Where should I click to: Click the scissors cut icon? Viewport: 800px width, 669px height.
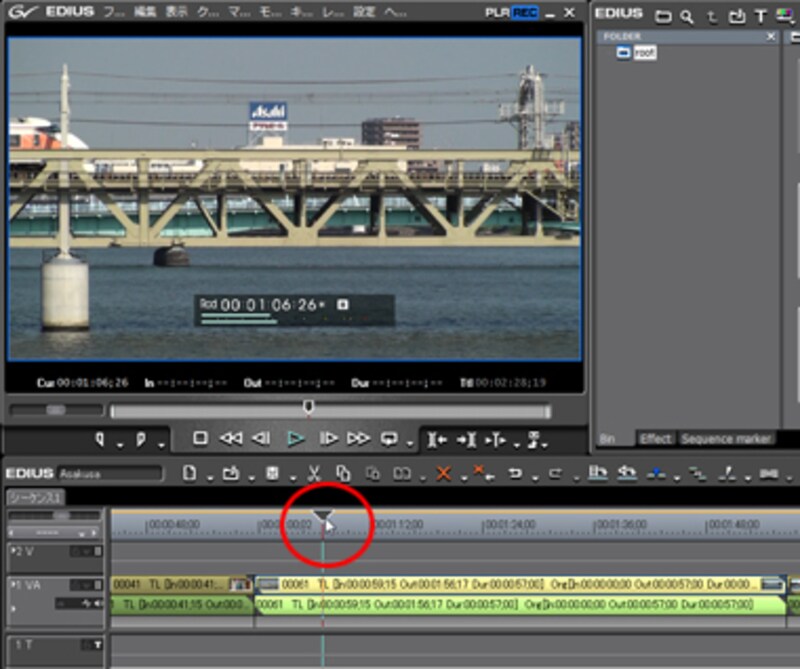(313, 474)
